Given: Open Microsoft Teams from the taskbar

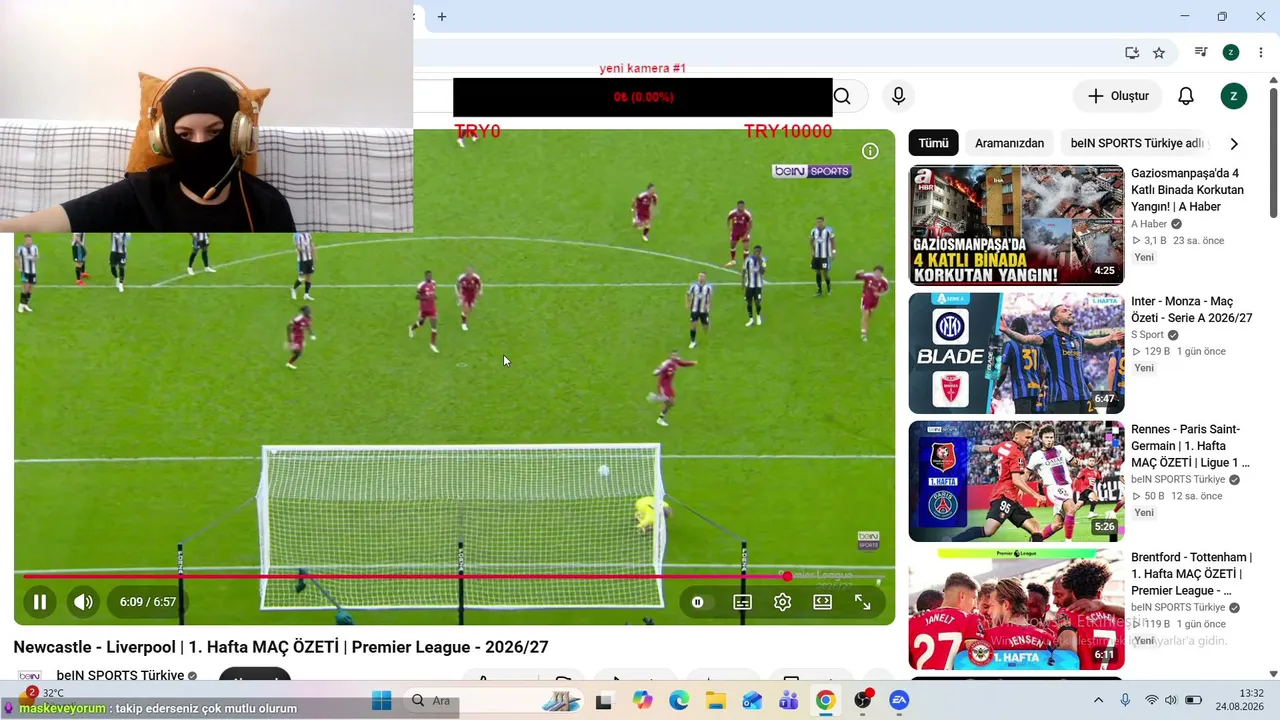Looking at the screenshot, I should (x=789, y=701).
